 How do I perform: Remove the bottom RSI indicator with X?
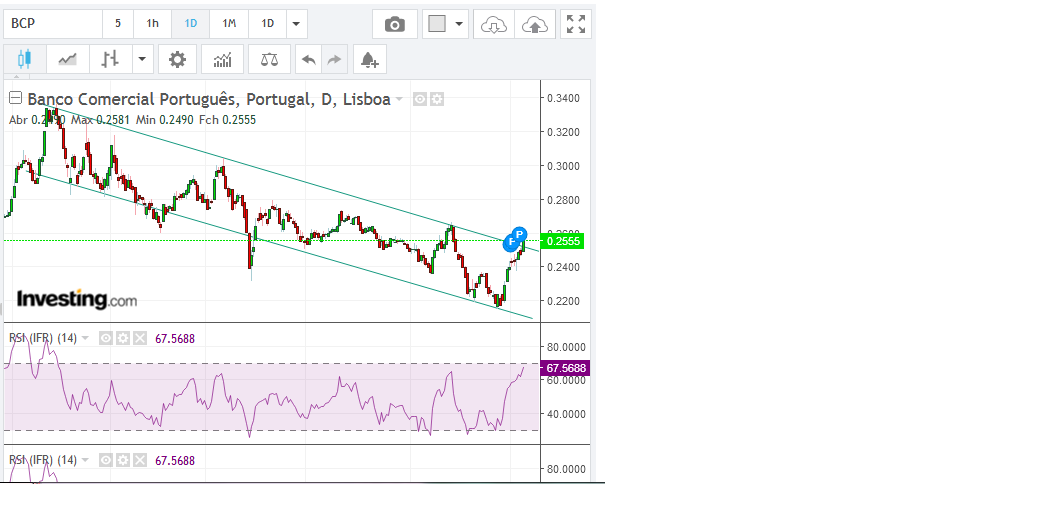pyautogui.click(x=140, y=460)
